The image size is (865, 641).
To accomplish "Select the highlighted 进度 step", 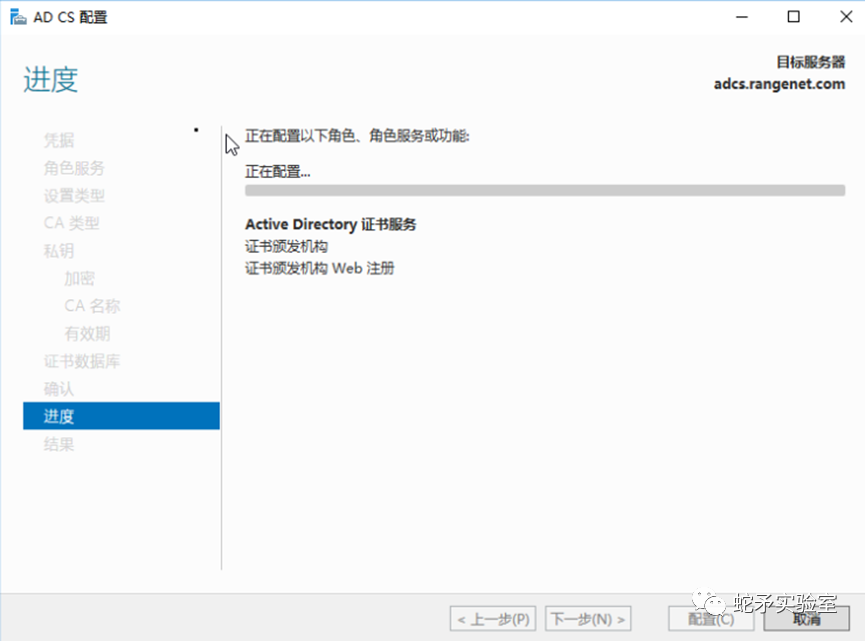I will click(121, 416).
